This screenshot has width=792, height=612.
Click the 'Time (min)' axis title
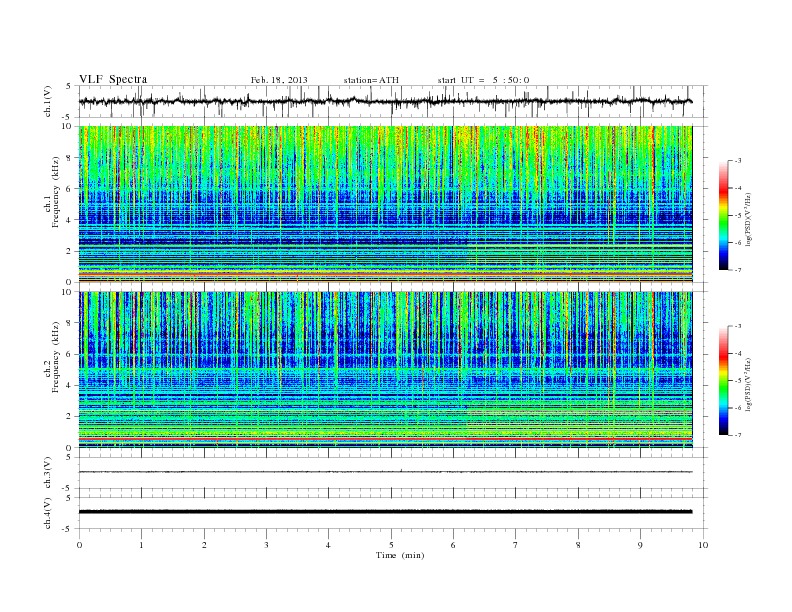400,555
